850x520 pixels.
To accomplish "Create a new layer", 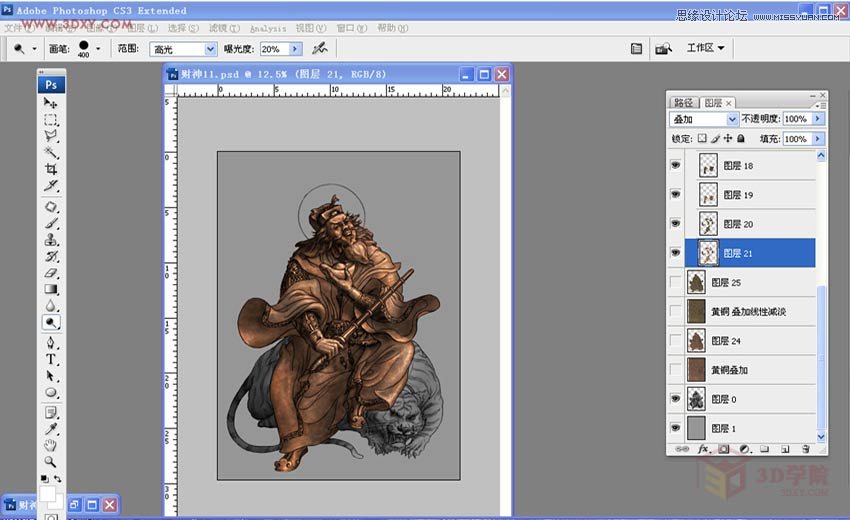I will tap(785, 449).
